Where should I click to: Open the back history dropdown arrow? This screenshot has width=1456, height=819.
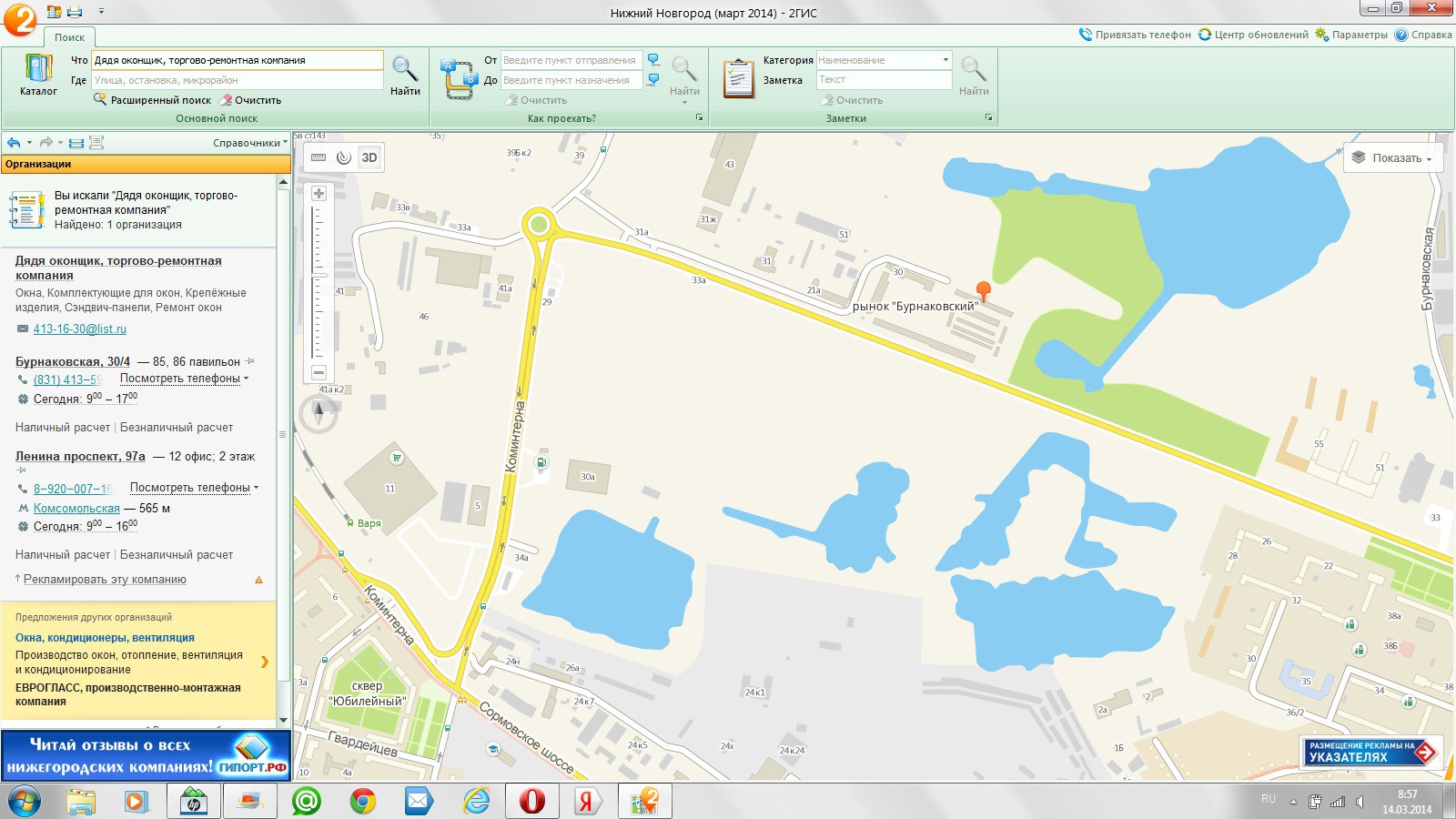coord(29,143)
